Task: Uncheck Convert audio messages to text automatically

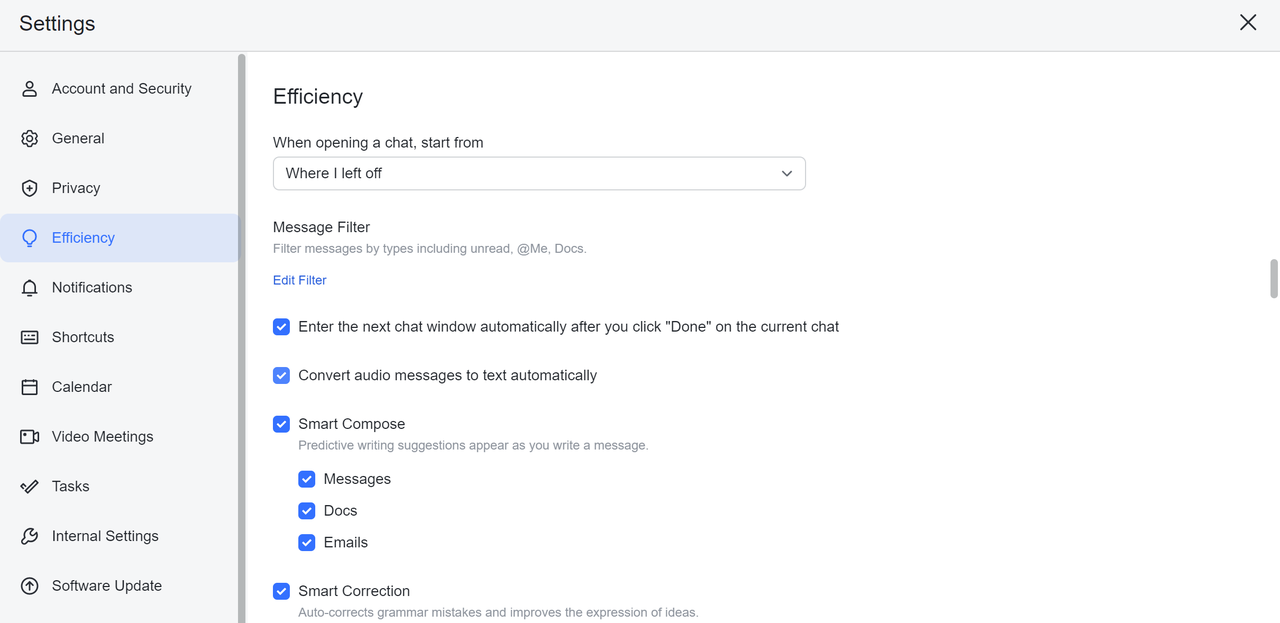Action: (282, 376)
